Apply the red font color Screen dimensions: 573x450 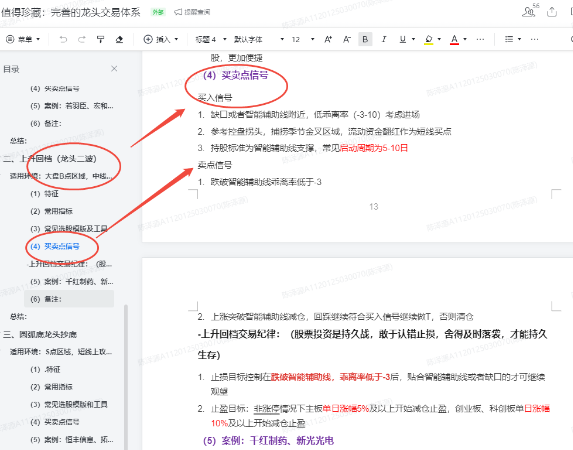[454, 39]
